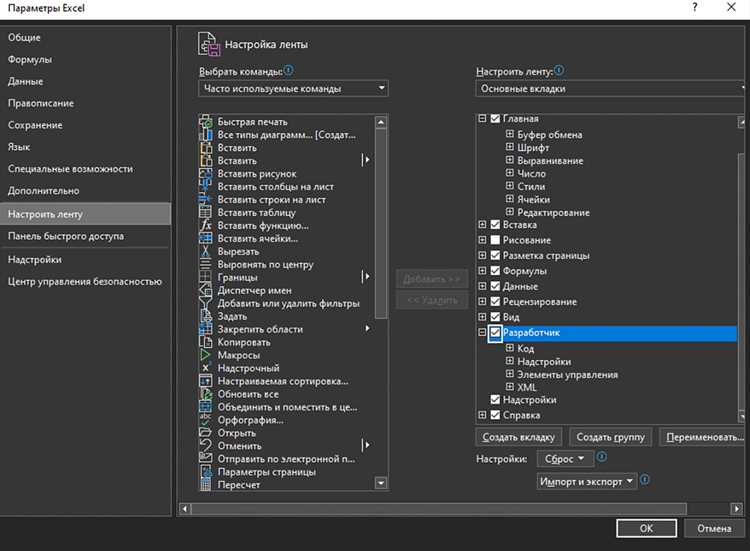Click the Создать группу button

610,437
